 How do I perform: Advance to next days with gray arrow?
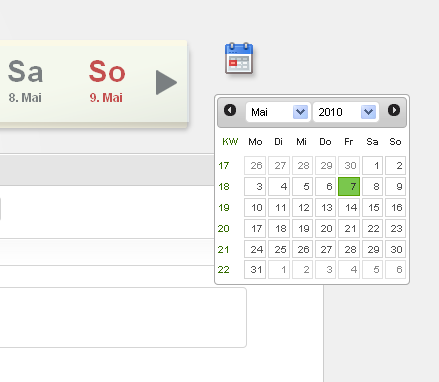166,82
